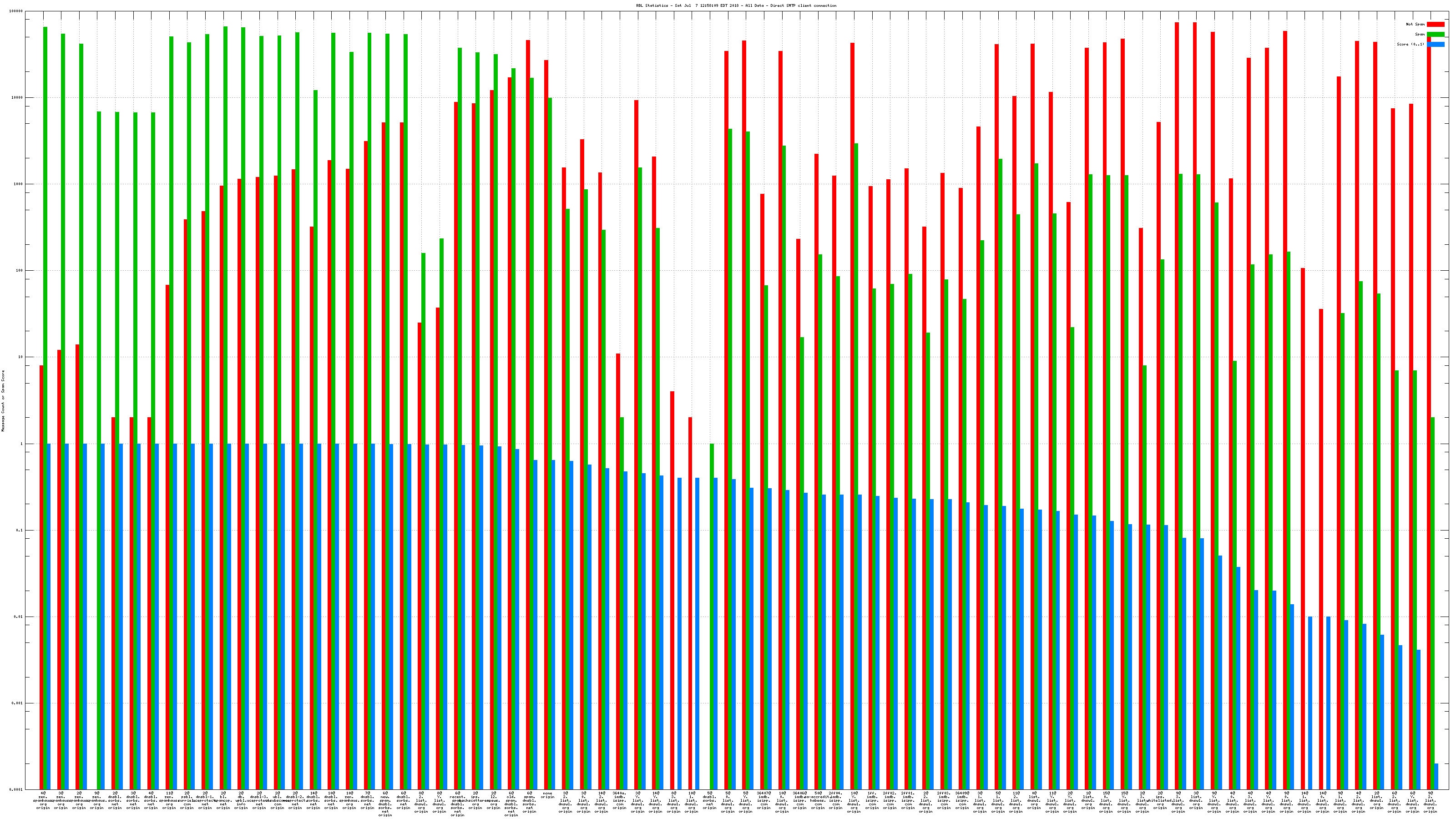
Task: Click the 1000 y-axis tick label
Action: (x=19, y=184)
